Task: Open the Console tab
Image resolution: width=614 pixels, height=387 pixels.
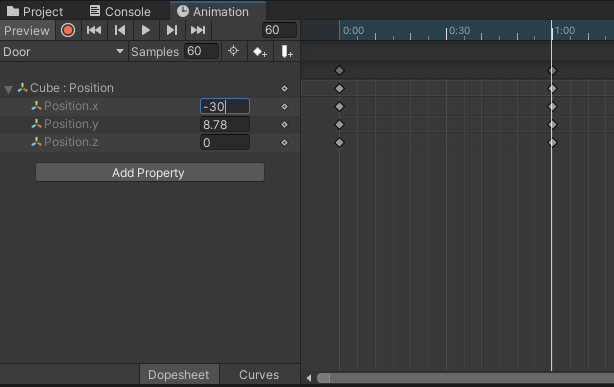Action: click(120, 11)
